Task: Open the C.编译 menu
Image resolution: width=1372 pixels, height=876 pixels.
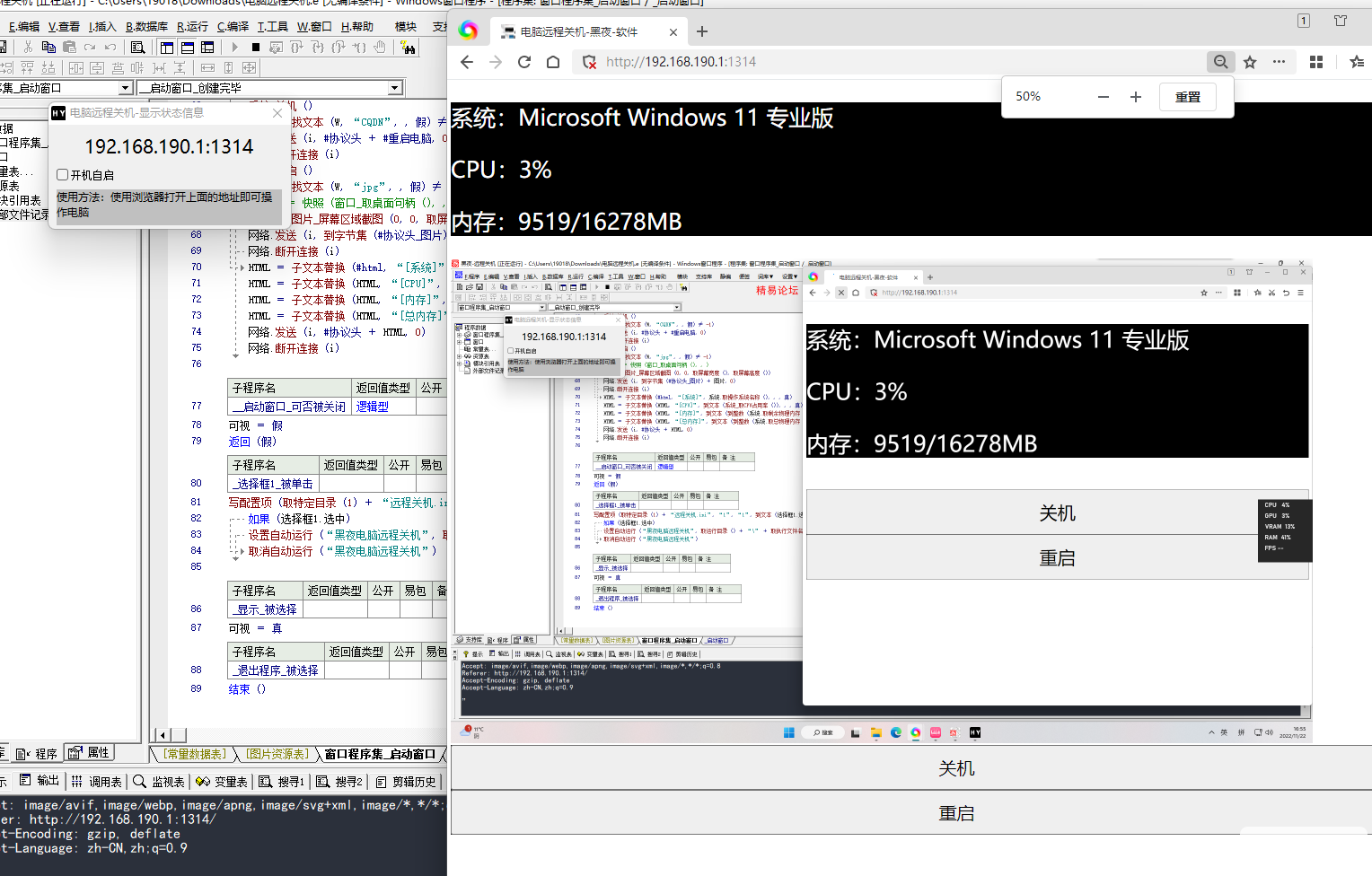Action: click(233, 26)
